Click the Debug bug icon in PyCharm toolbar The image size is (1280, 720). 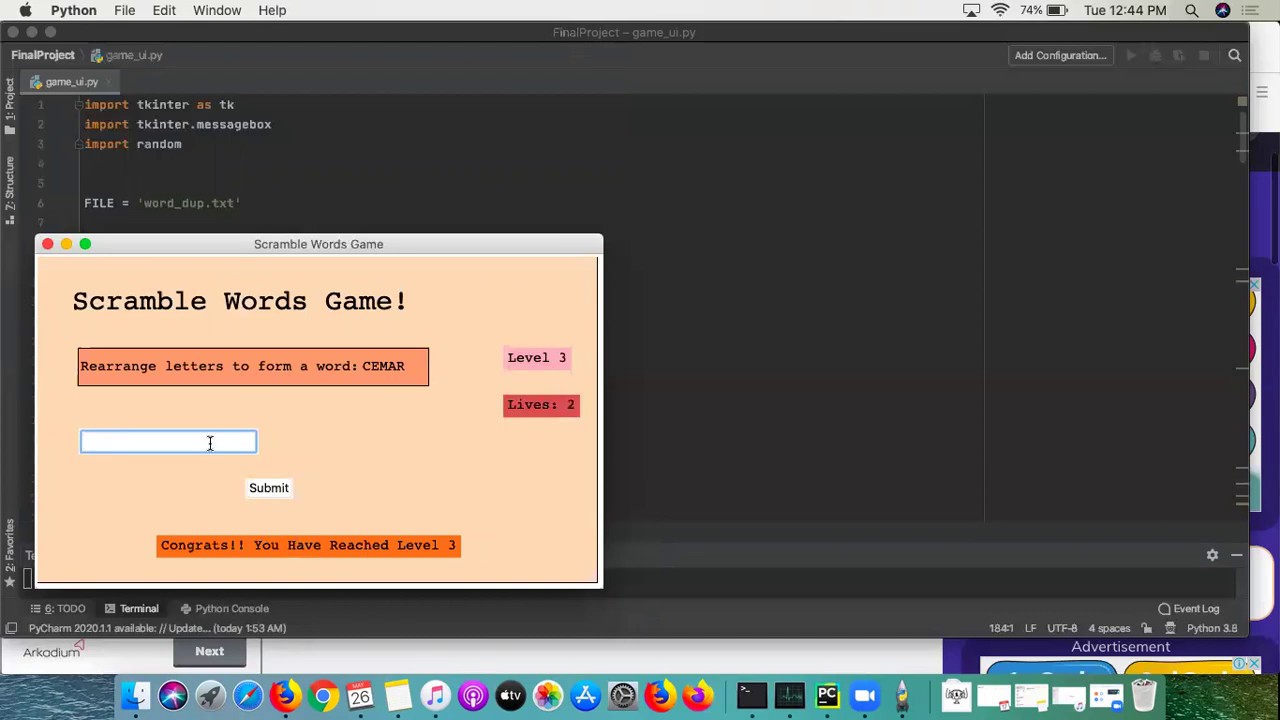point(1155,56)
